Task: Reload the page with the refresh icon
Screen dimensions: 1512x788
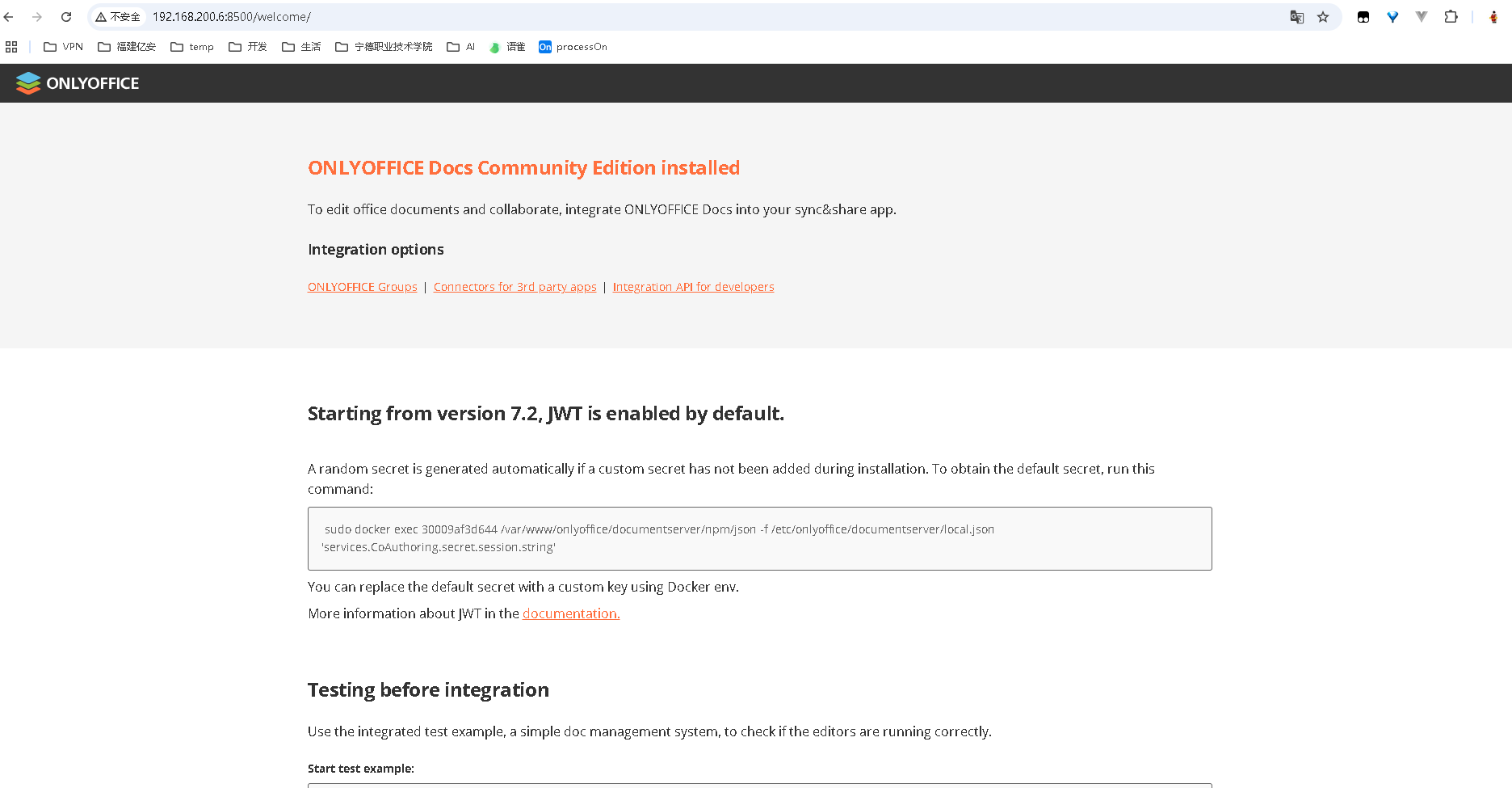Action: (x=66, y=16)
